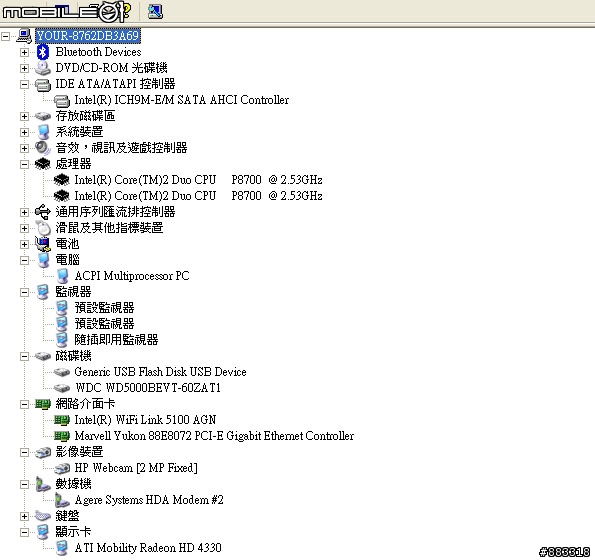Expand the 存放磁碟區 node
Image resolution: width=595 pixels, height=560 pixels.
[24, 116]
